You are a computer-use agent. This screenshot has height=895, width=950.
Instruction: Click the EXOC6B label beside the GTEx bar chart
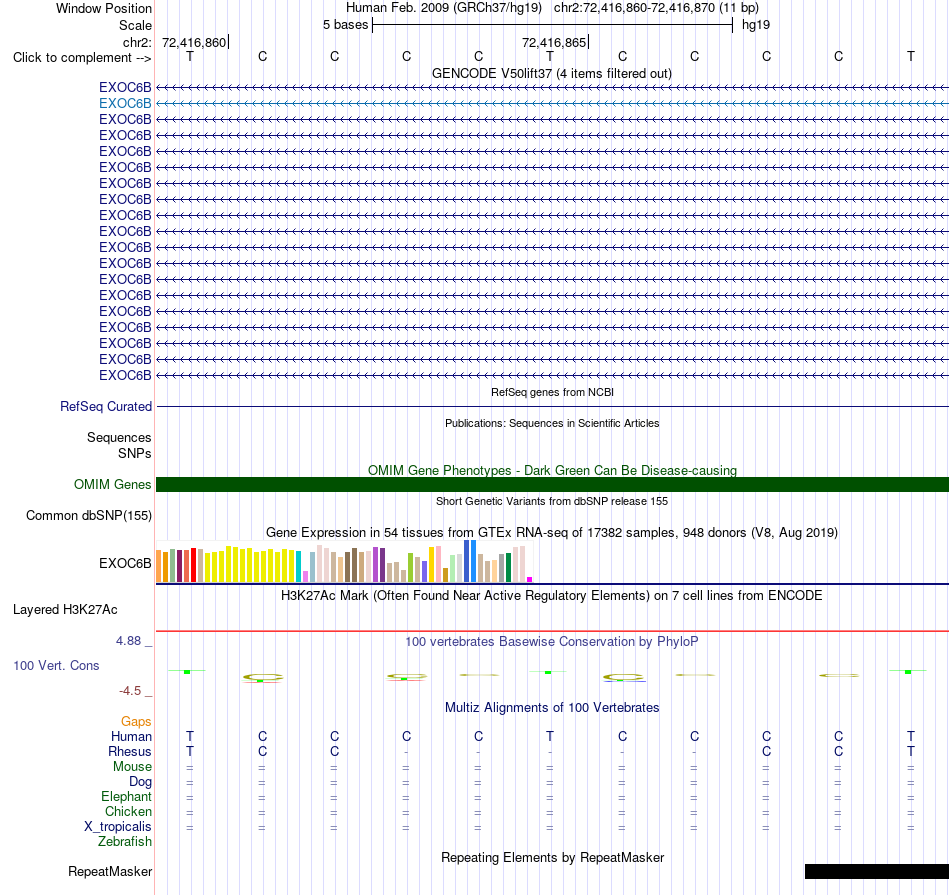[x=125, y=564]
